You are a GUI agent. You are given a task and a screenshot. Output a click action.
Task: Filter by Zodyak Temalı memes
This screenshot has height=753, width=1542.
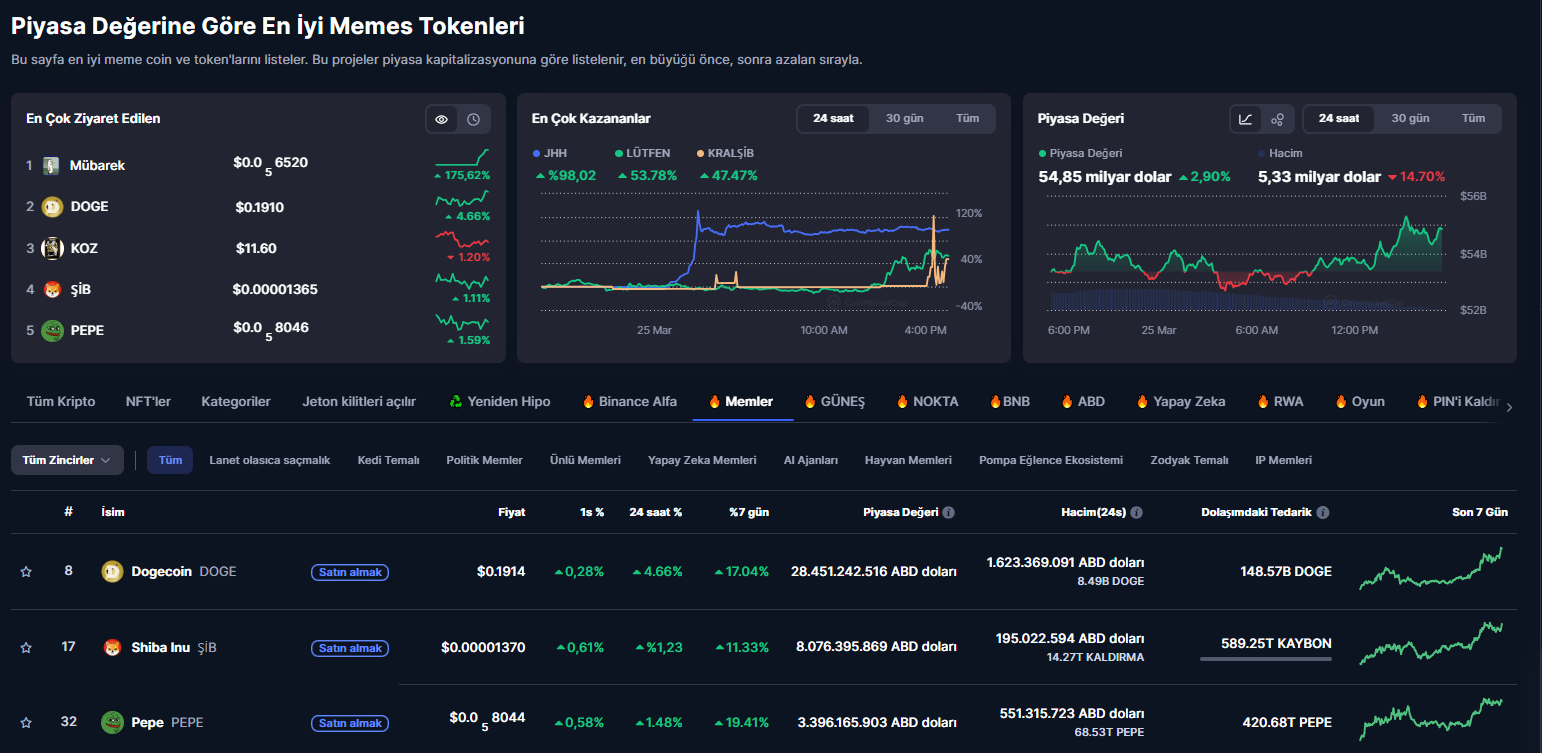pos(1189,460)
